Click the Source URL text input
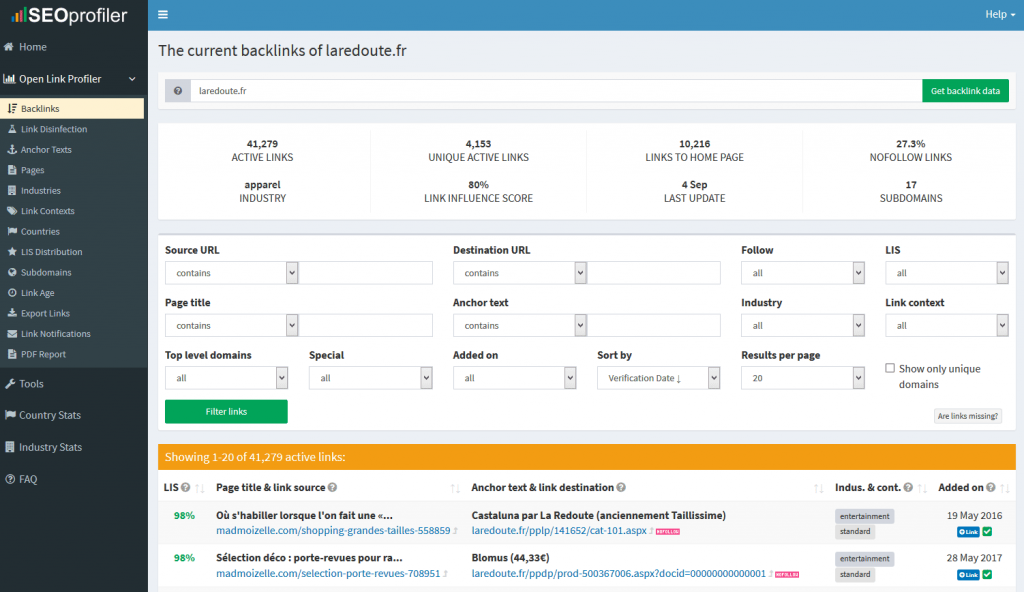The image size is (1024, 592). tap(365, 273)
